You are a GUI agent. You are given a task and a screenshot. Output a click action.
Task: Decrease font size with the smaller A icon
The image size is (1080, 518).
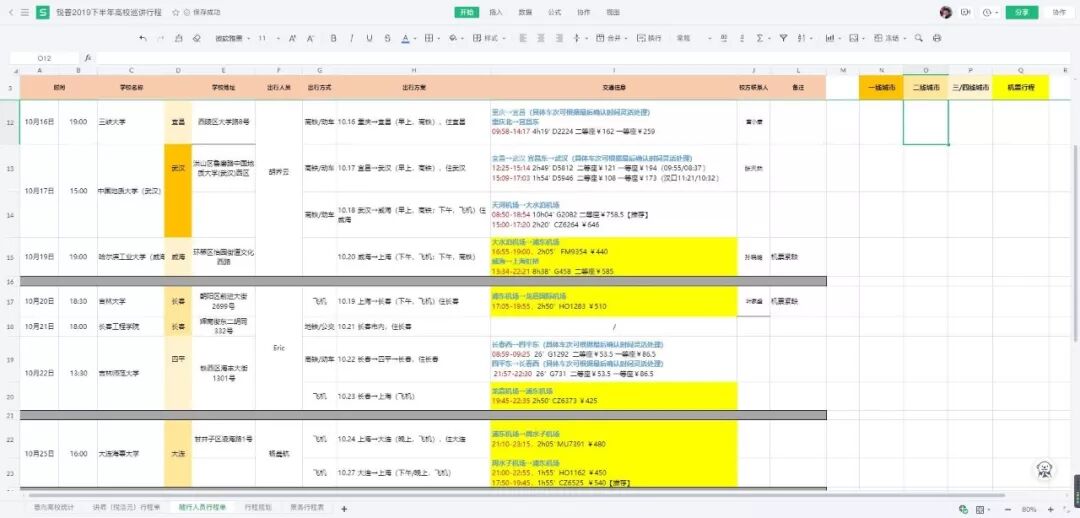(310, 39)
